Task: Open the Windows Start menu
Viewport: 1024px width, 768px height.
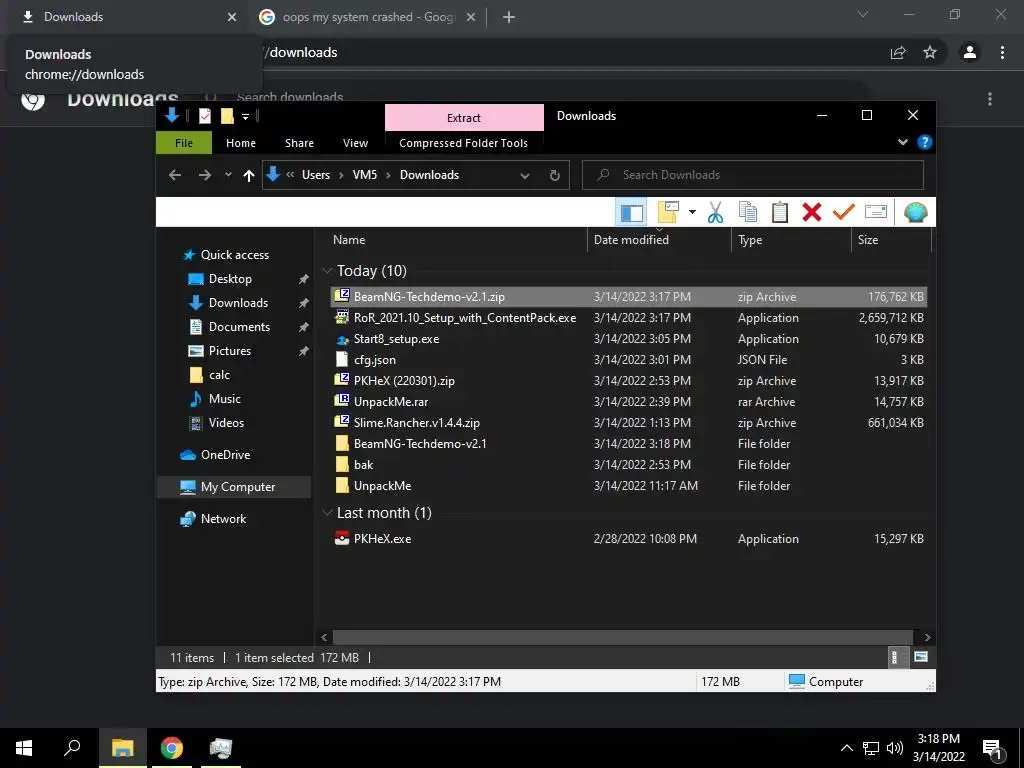Action: coord(24,748)
